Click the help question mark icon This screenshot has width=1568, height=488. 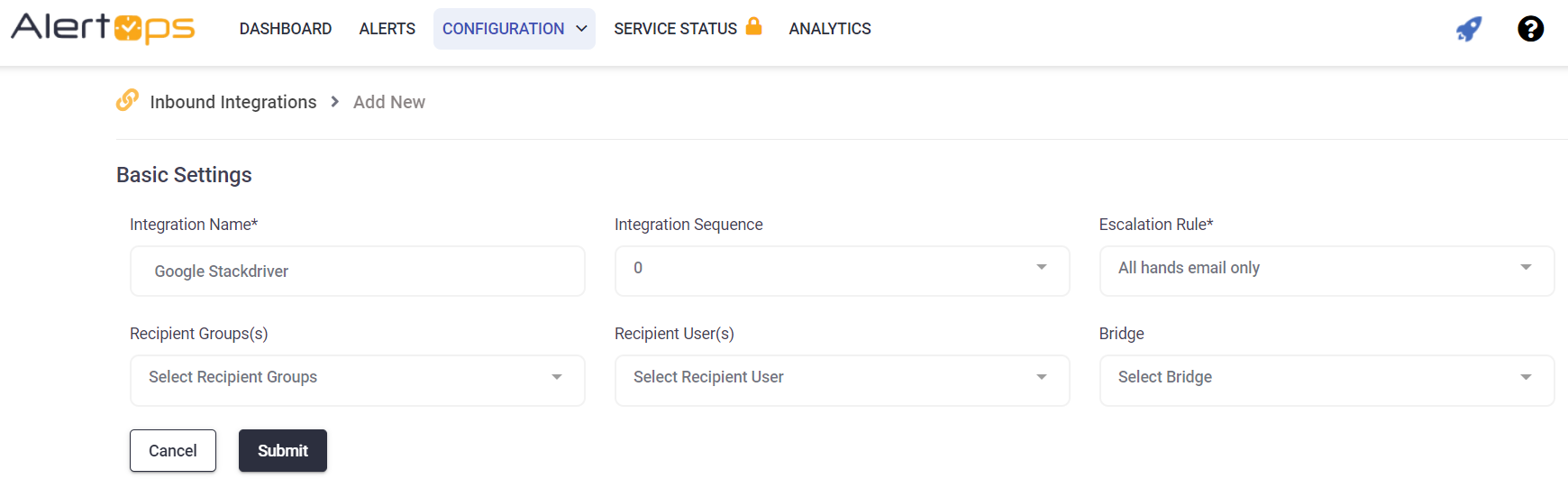click(1530, 29)
